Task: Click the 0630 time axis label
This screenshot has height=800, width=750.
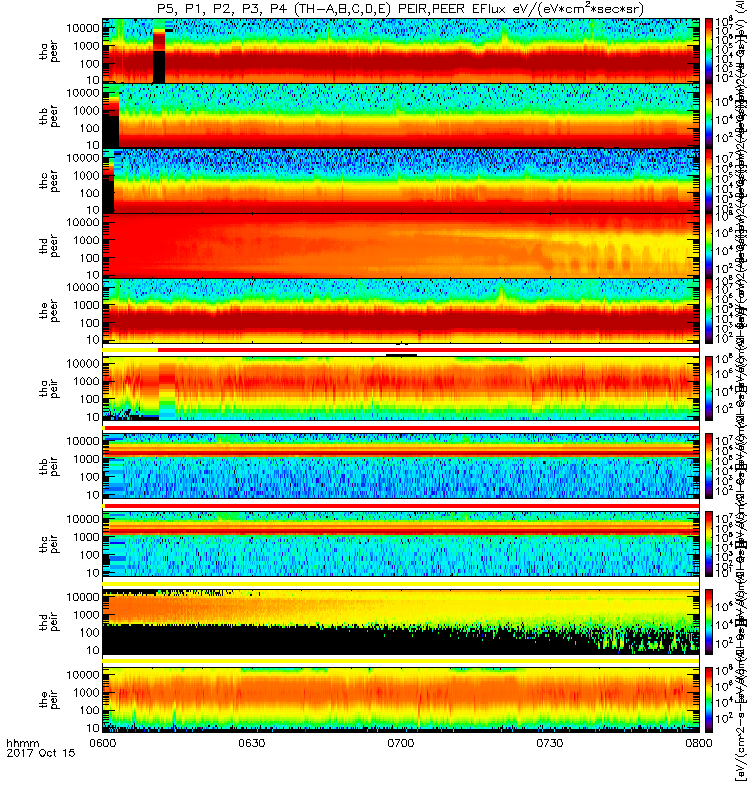Action: (x=252, y=743)
